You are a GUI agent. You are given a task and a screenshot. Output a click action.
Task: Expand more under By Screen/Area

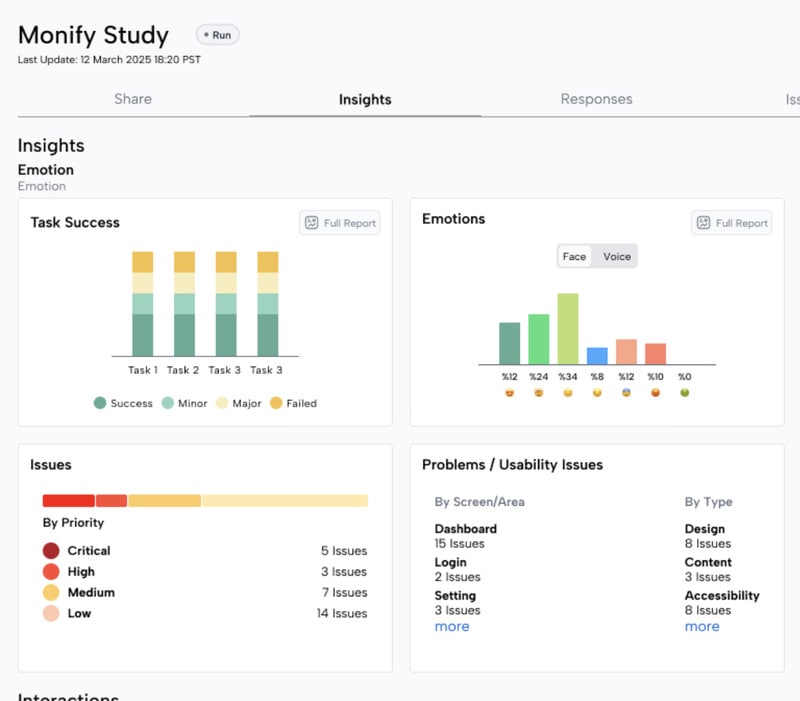pyautogui.click(x=451, y=627)
